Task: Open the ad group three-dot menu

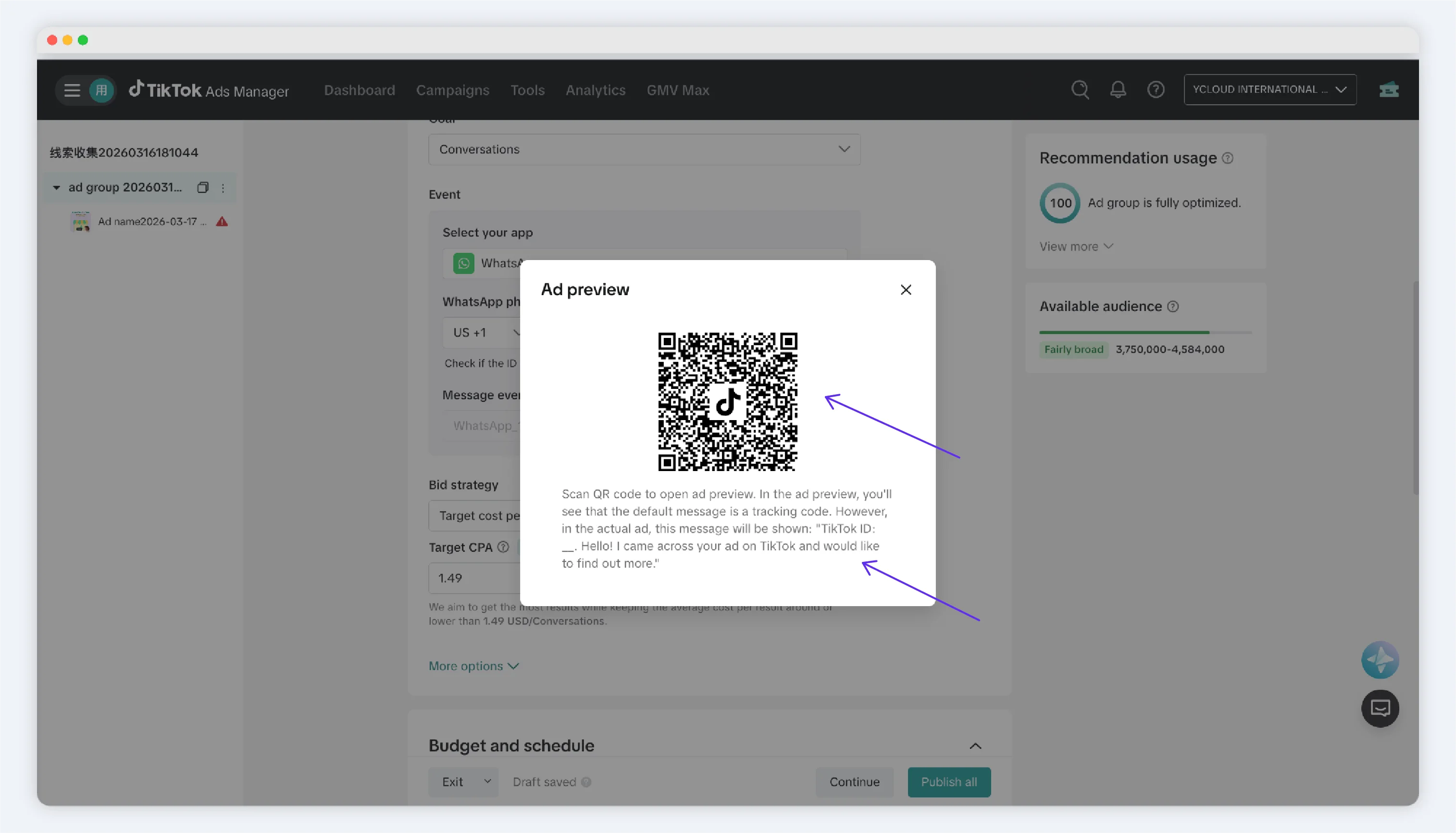Action: [223, 187]
